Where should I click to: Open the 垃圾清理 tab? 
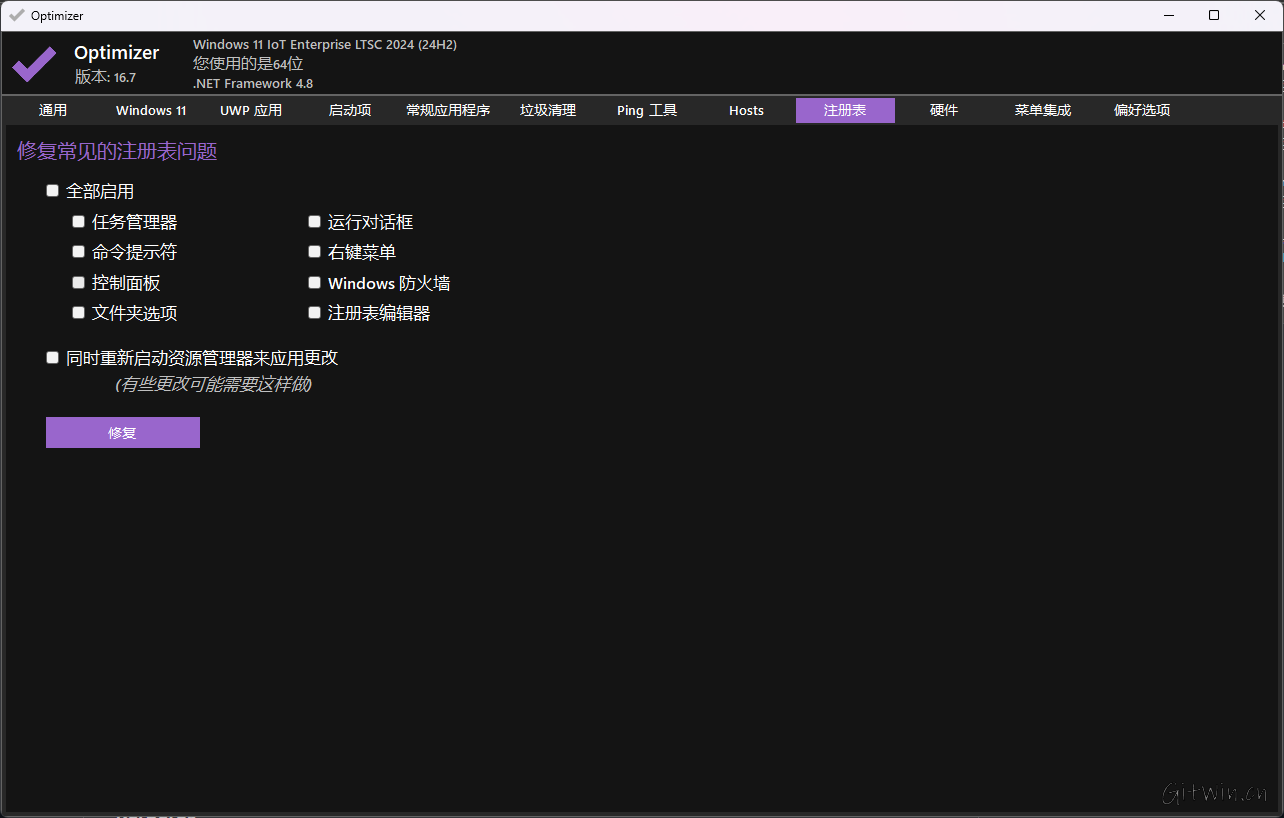point(547,110)
